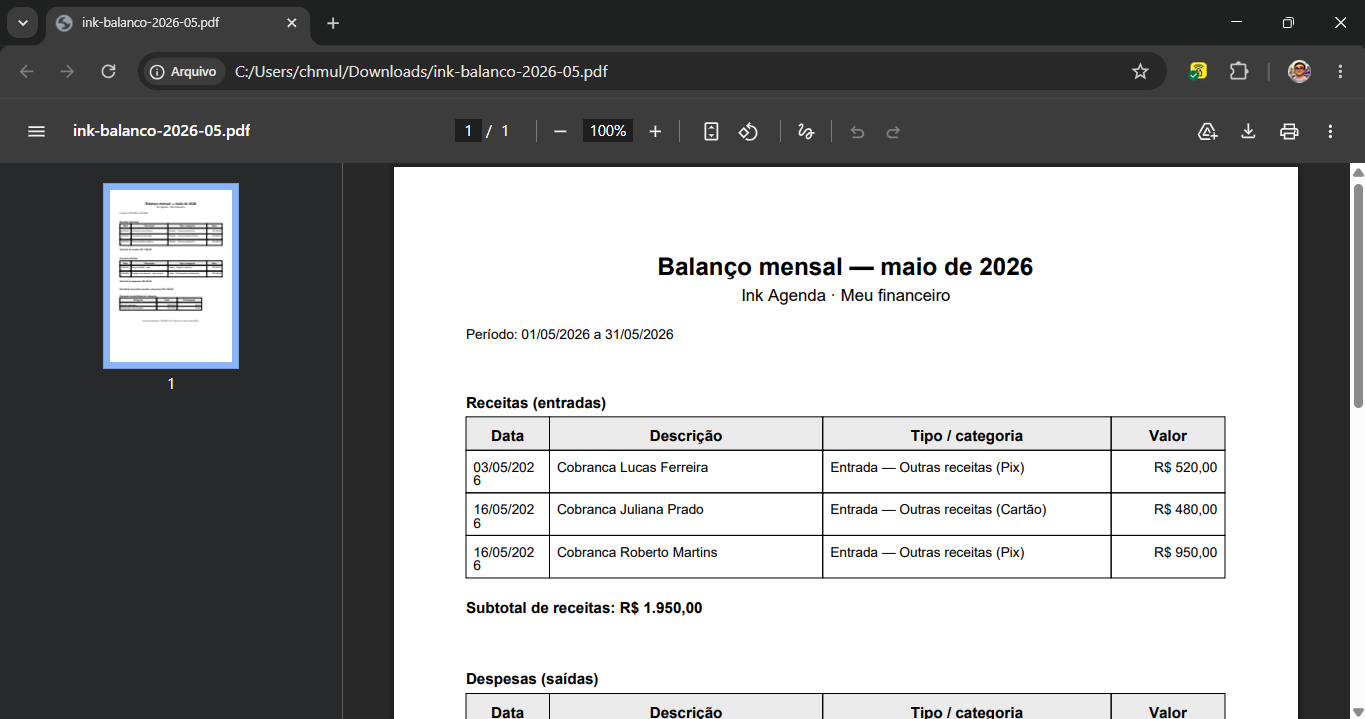Viewport: 1365px width, 719px height.
Task: Click the scrollbar up arrow
Action: [1358, 172]
